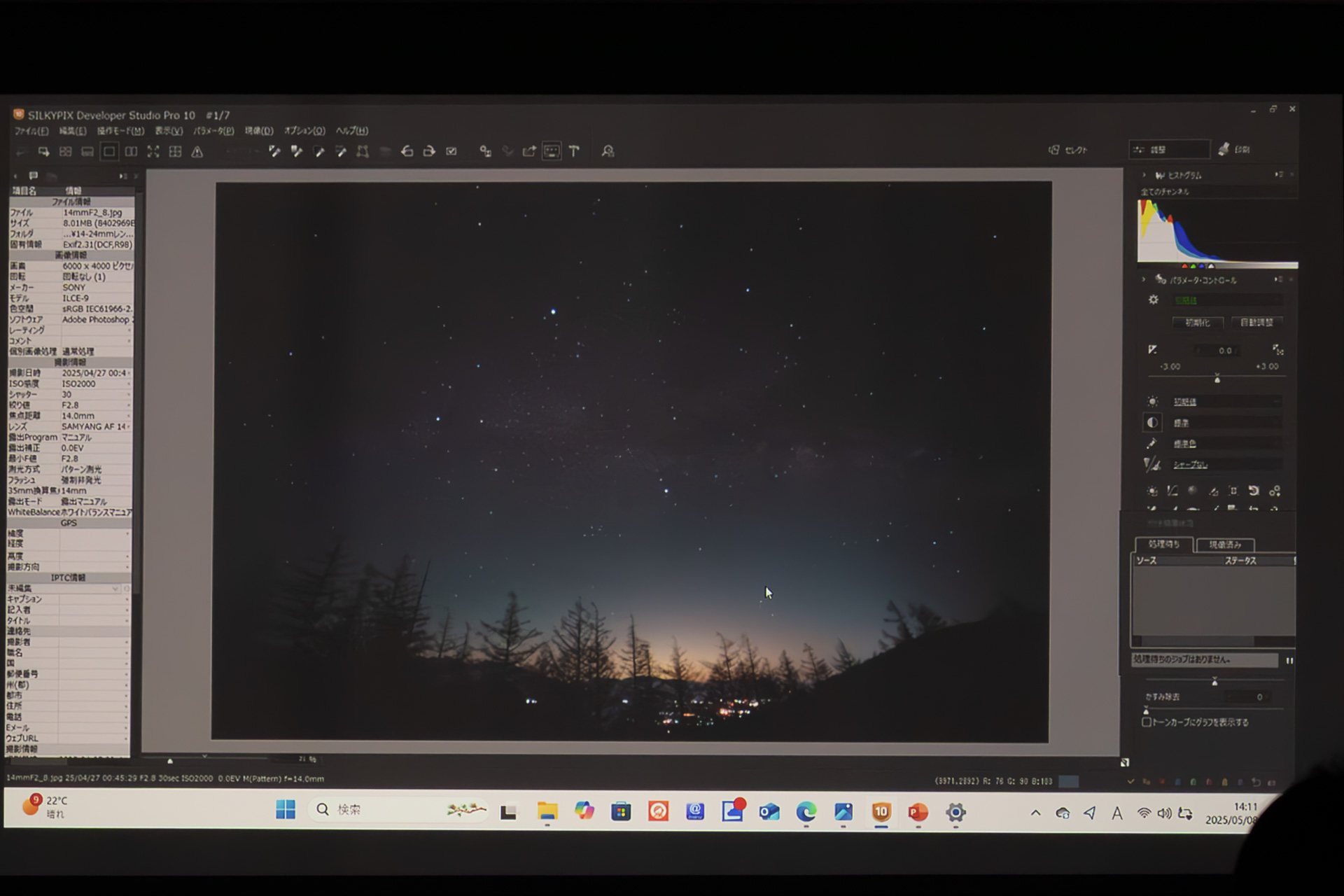The height and width of the screenshot is (896, 1344).
Task: Enable tone curve graph display checkbox
Action: (1146, 722)
